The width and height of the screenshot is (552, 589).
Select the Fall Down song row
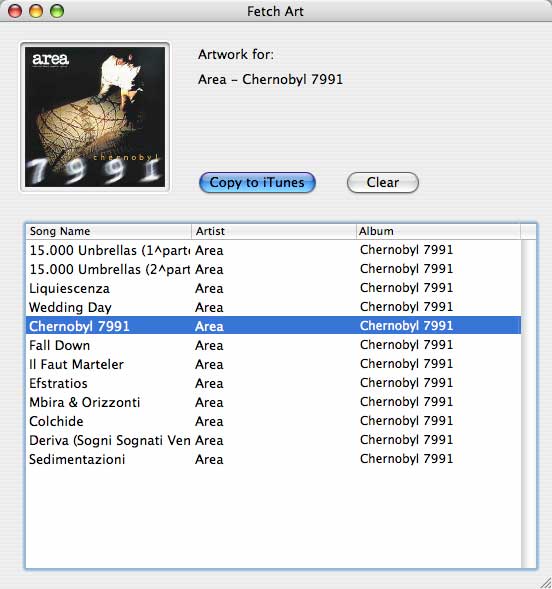click(x=273, y=345)
